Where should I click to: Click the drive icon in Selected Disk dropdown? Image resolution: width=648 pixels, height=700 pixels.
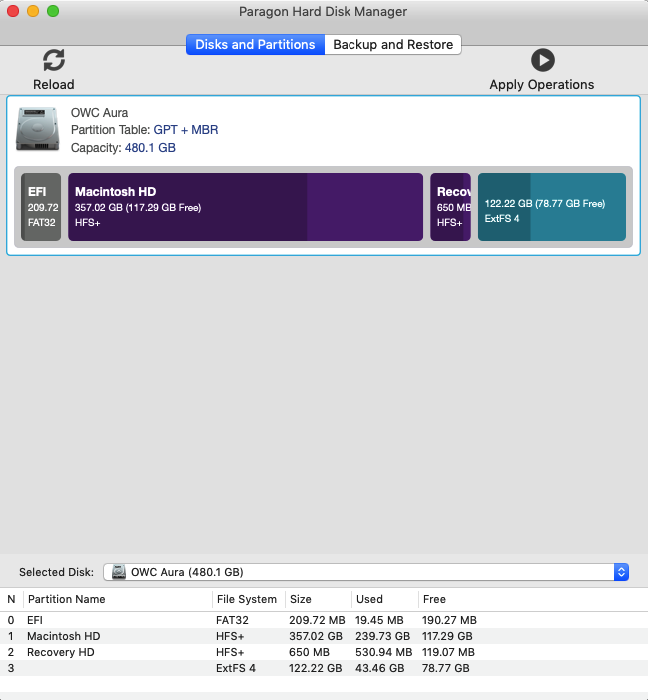118,572
